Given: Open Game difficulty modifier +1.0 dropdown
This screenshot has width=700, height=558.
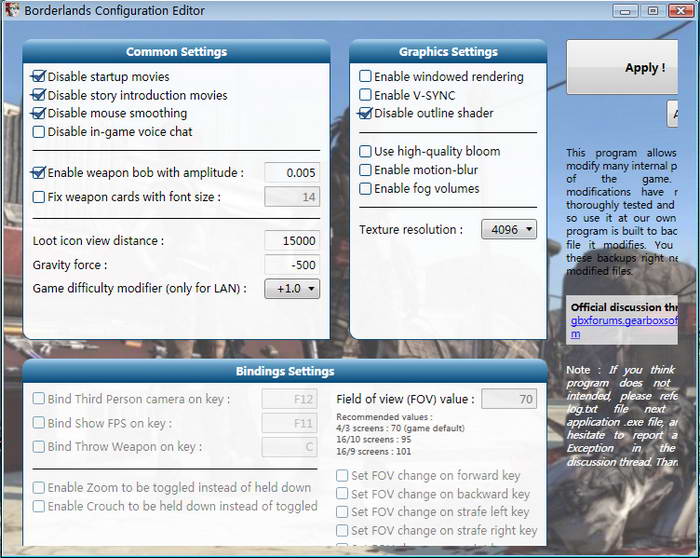Looking at the screenshot, I should point(292,289).
